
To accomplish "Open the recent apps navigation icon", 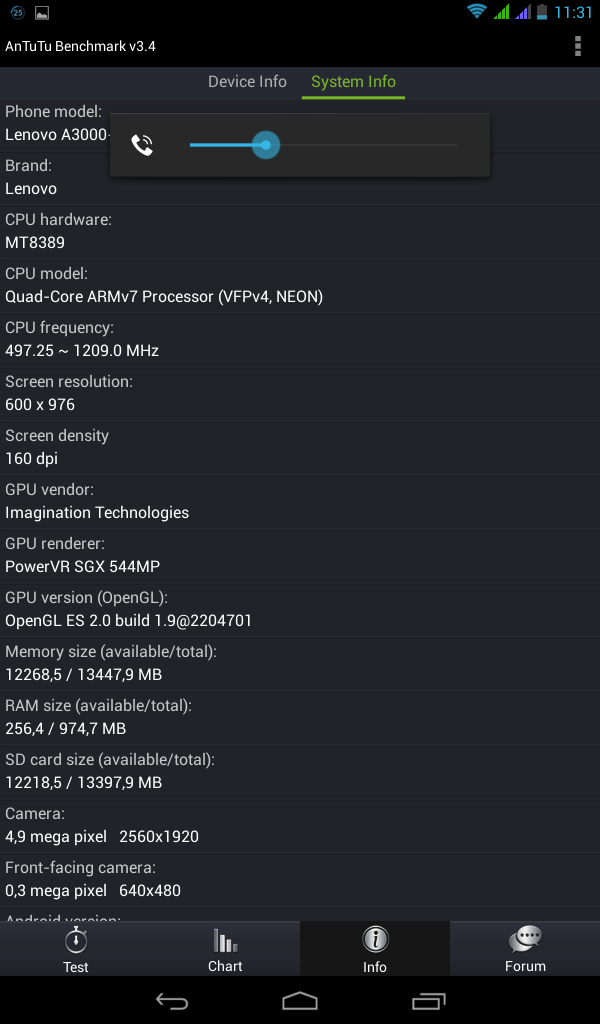I will click(x=429, y=1001).
